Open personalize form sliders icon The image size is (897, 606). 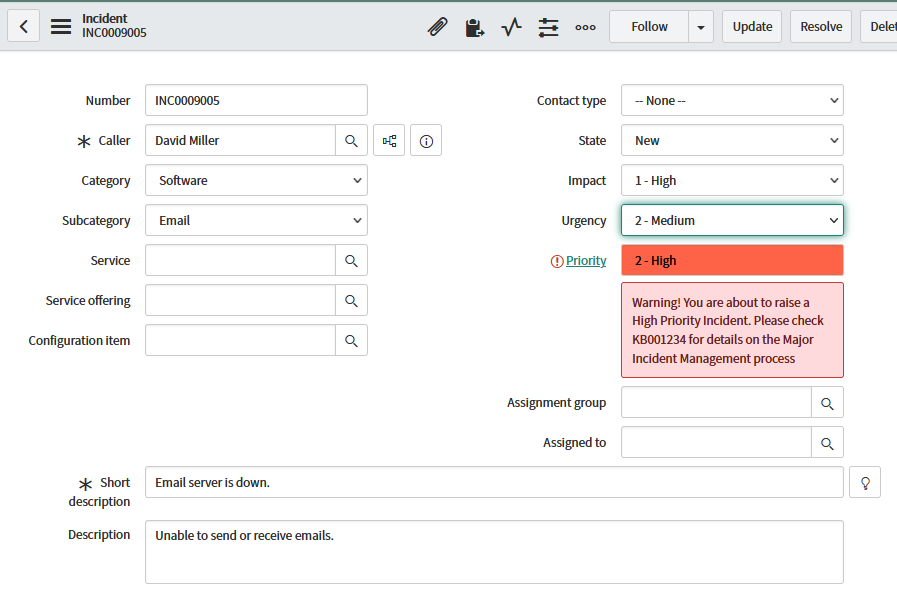tap(548, 27)
